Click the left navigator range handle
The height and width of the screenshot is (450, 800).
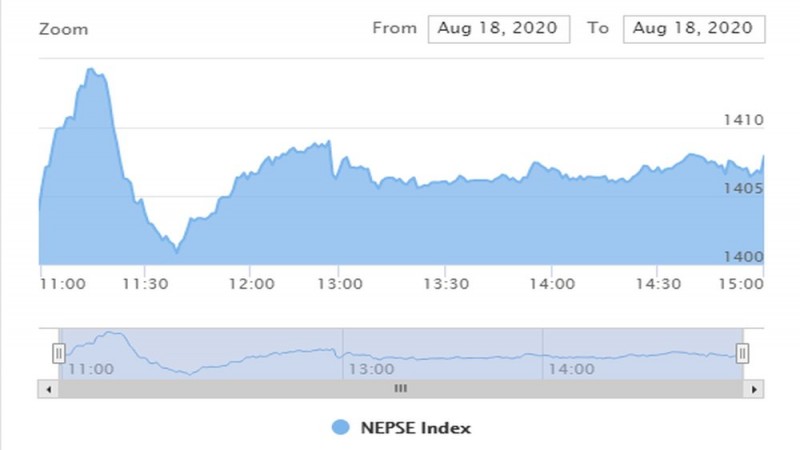pos(59,352)
